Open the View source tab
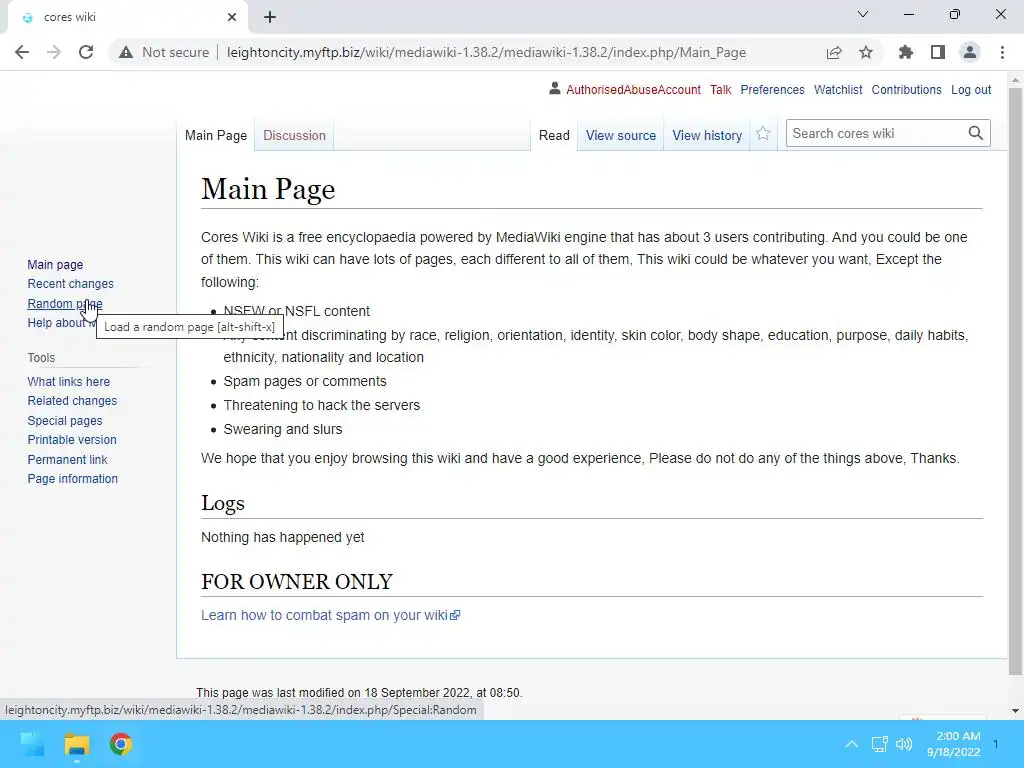The width and height of the screenshot is (1024, 768). 621,135
